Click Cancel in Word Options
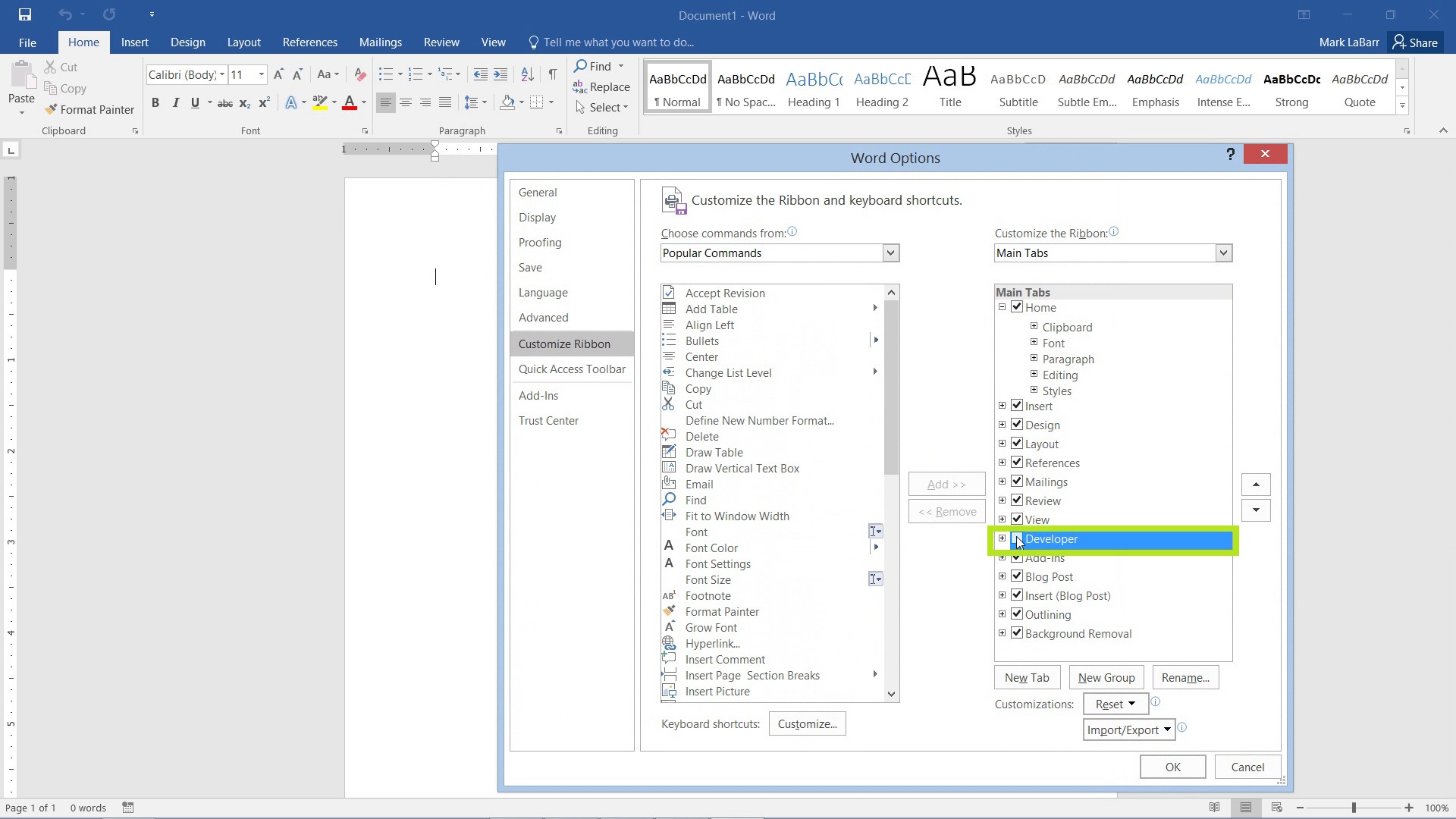Viewport: 1456px width, 819px height. 1247,767
